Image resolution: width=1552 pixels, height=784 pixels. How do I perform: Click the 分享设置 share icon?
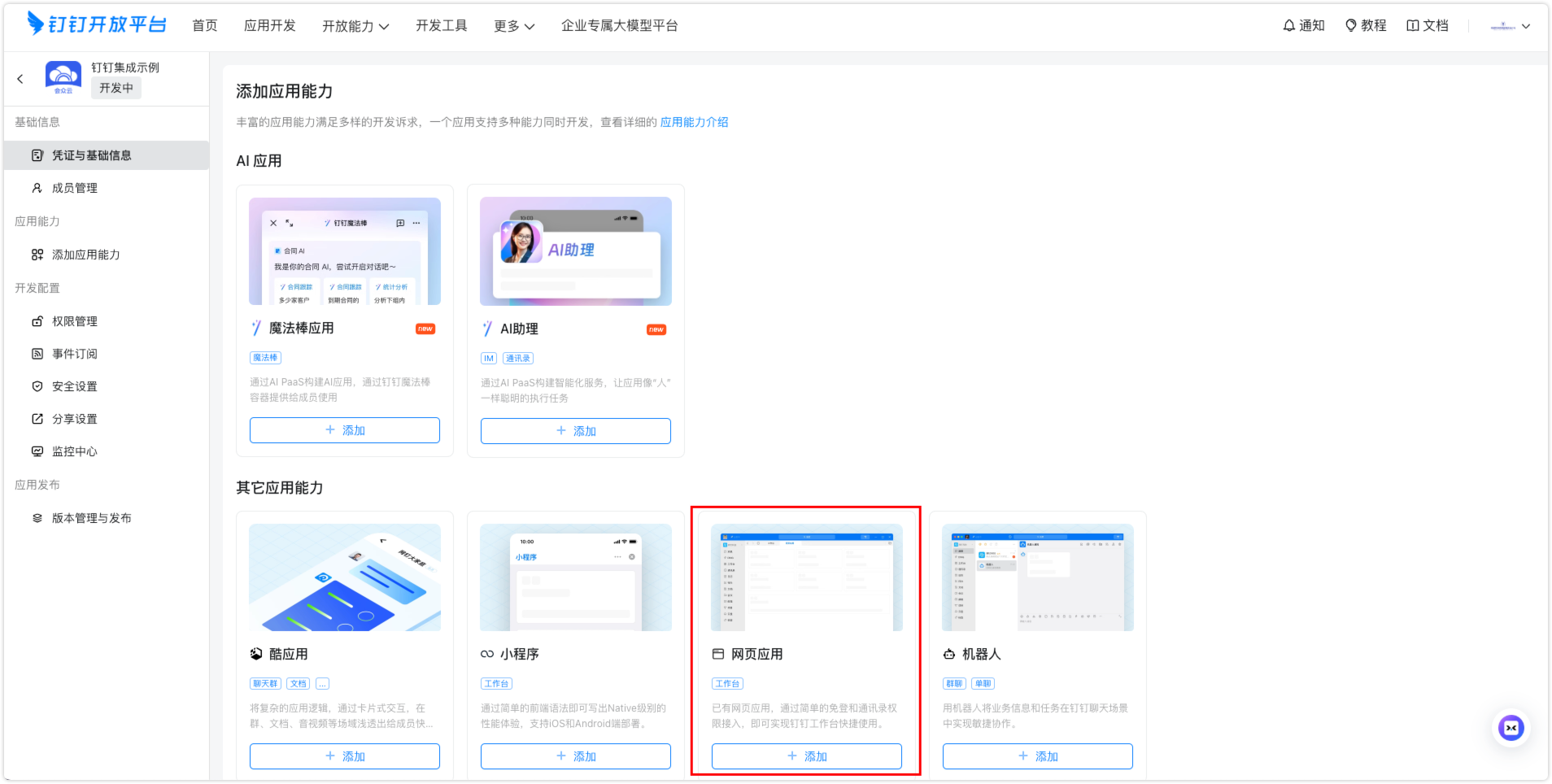click(x=37, y=419)
